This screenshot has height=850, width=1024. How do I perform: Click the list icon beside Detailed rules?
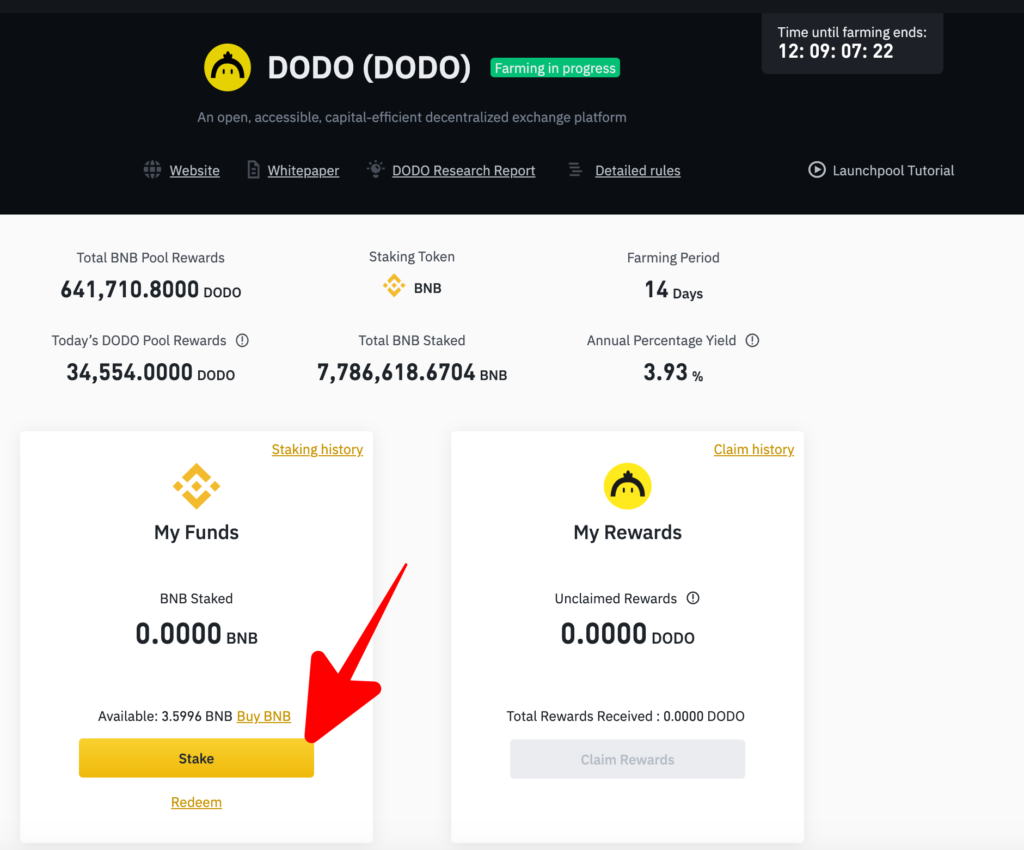point(575,170)
